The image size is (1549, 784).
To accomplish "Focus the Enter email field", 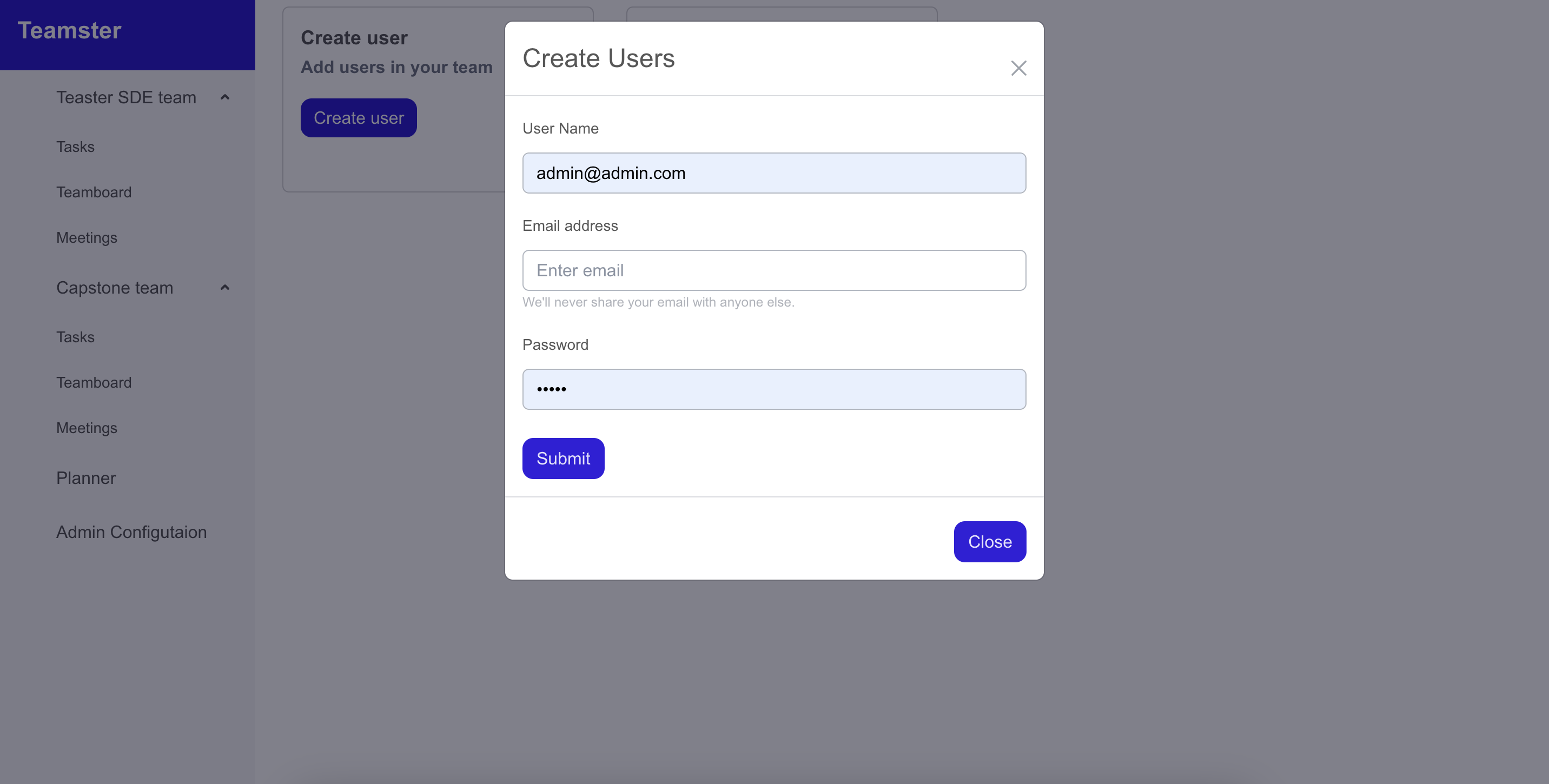I will [774, 270].
